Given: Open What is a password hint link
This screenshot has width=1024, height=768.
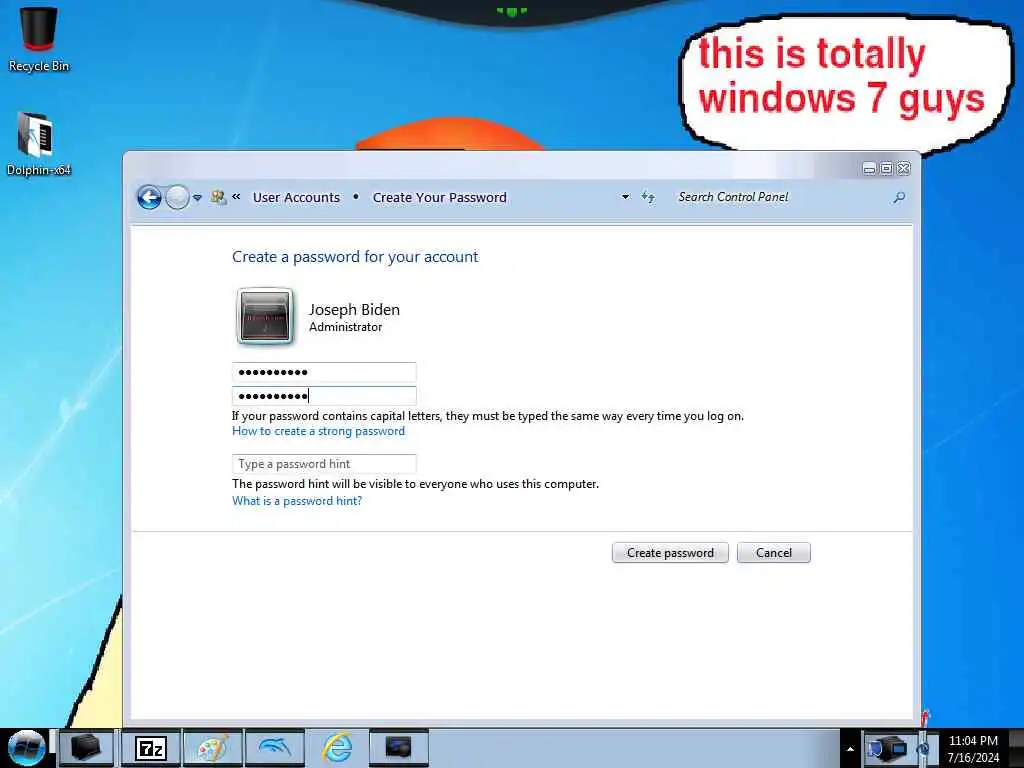Looking at the screenshot, I should pos(297,501).
